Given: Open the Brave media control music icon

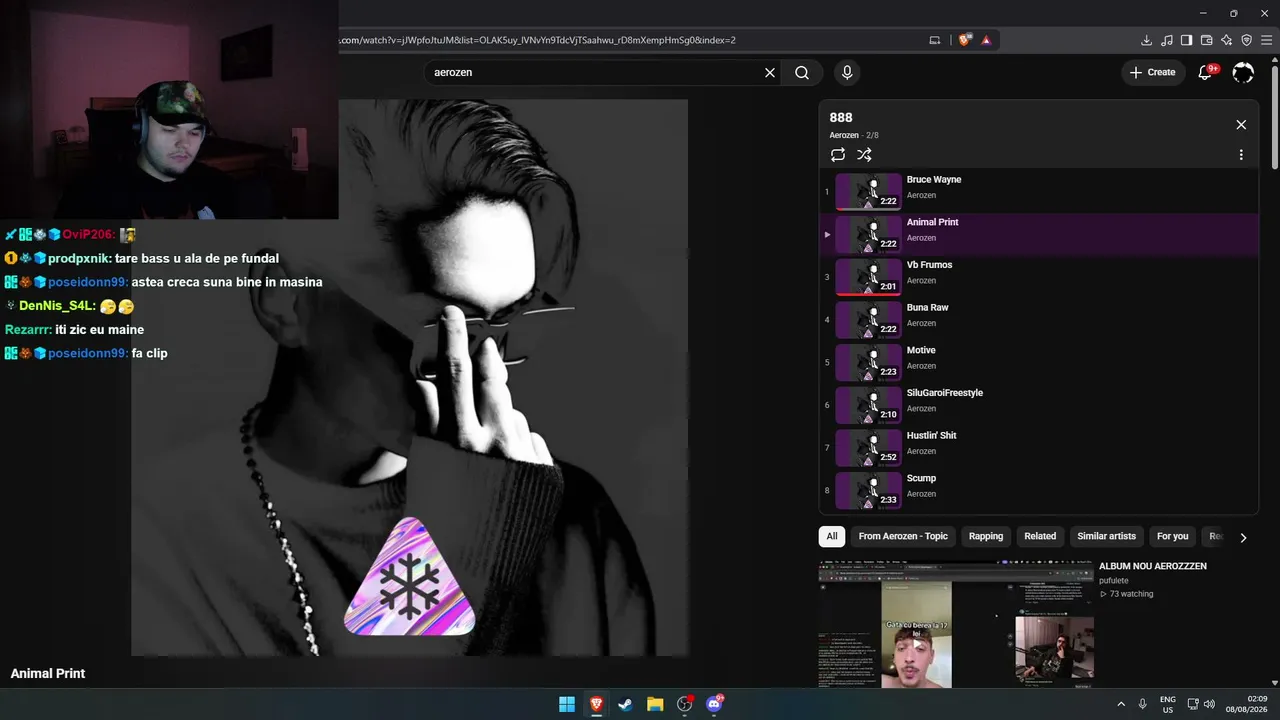Looking at the screenshot, I should tap(1167, 40).
